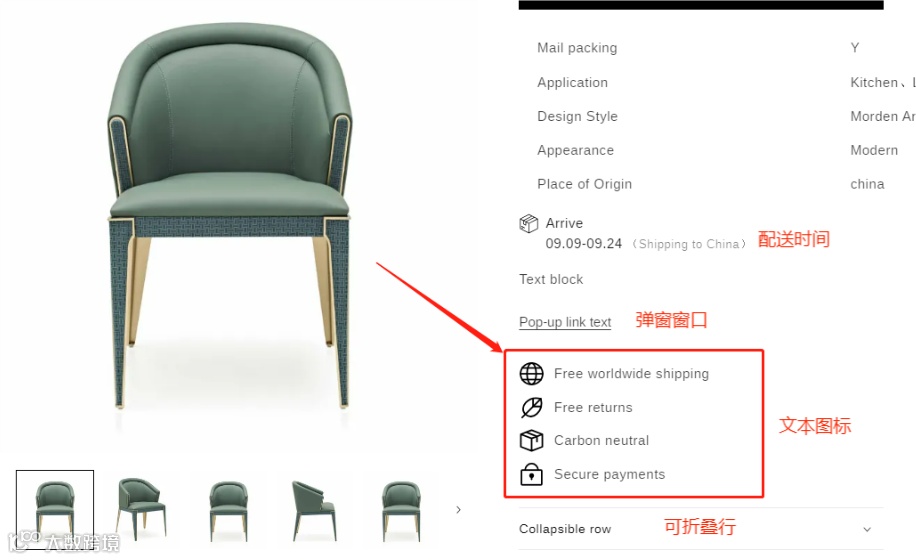Click the padlock icon for Secure payments

531,474
